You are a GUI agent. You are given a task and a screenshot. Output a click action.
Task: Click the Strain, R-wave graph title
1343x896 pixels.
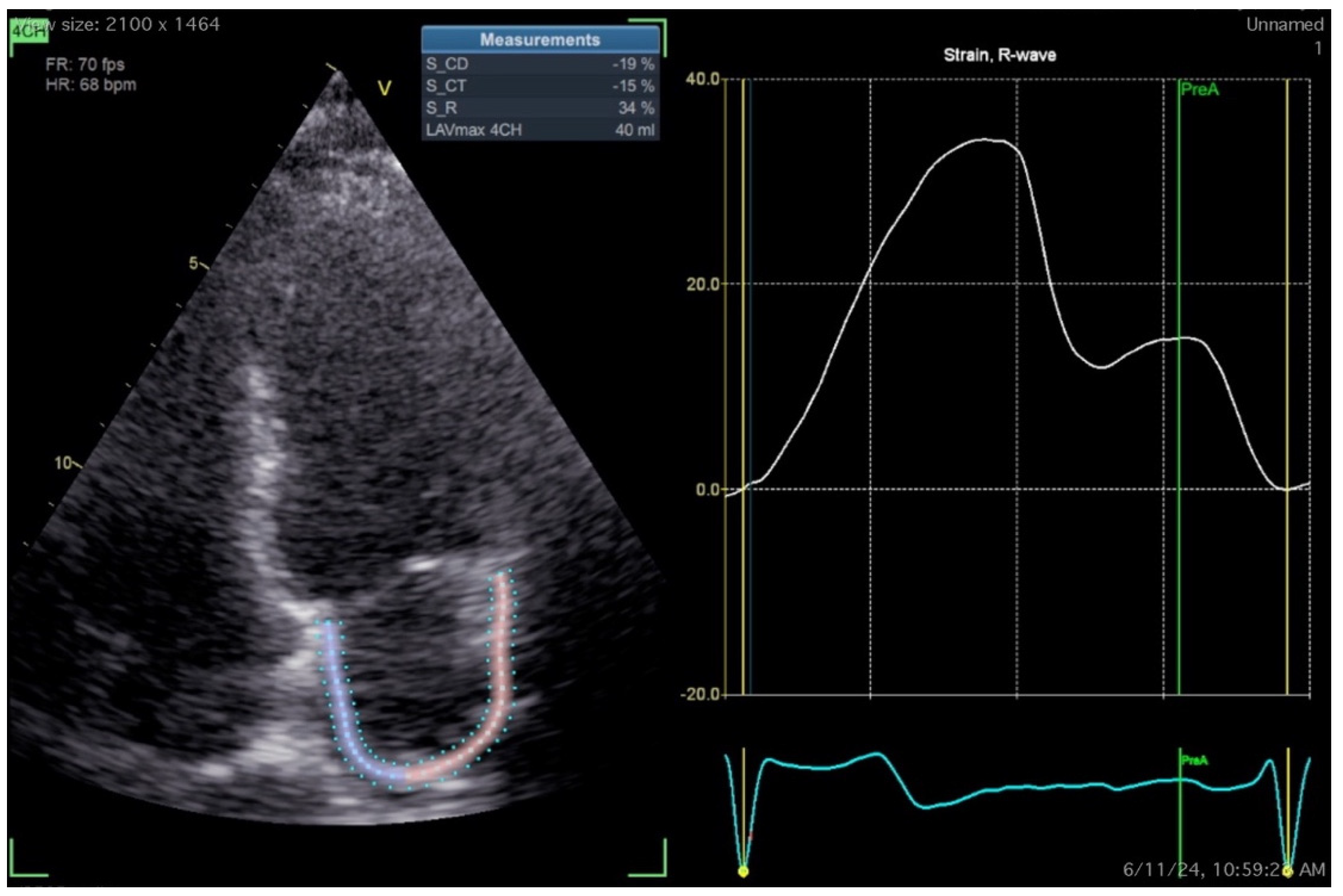[1000, 55]
